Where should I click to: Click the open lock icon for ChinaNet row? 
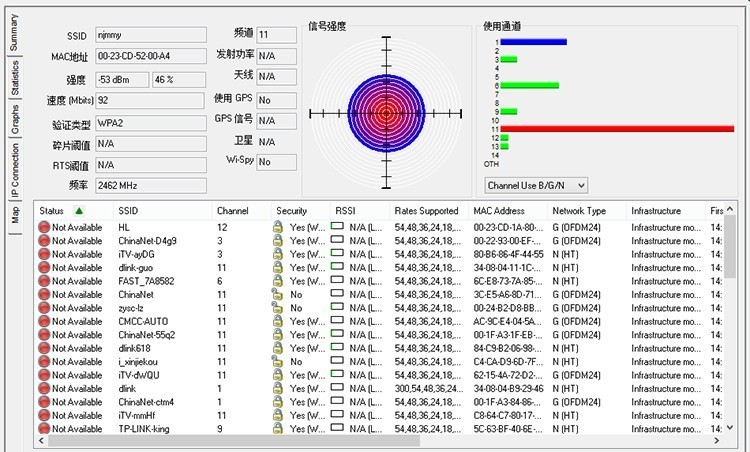tap(277, 294)
